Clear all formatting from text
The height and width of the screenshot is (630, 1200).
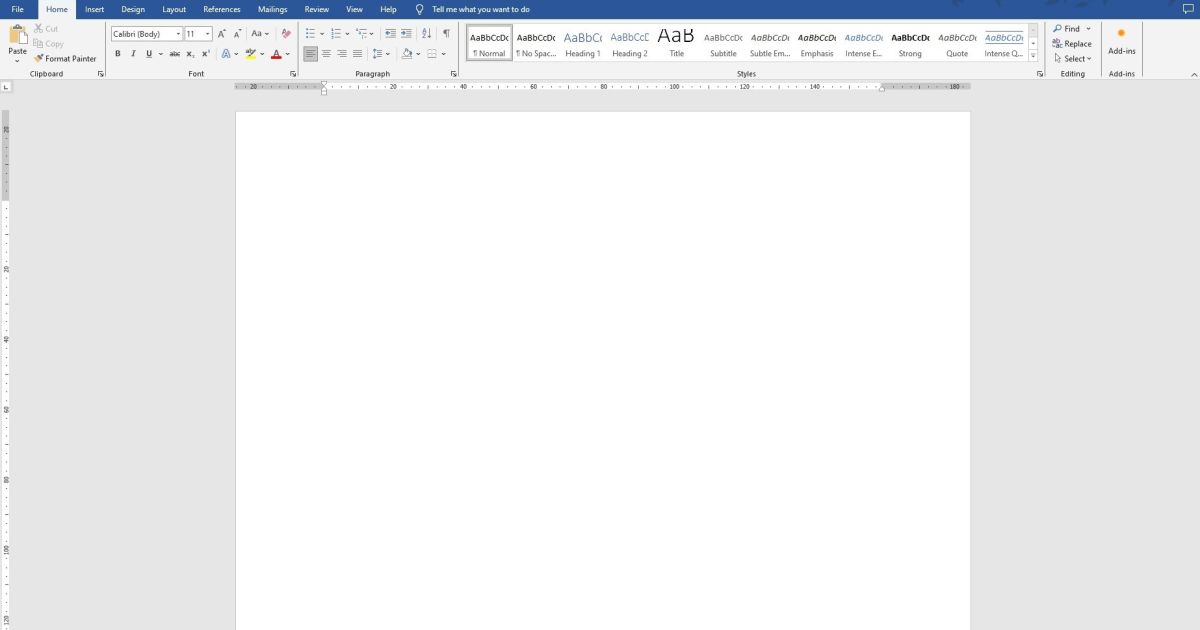click(286, 34)
